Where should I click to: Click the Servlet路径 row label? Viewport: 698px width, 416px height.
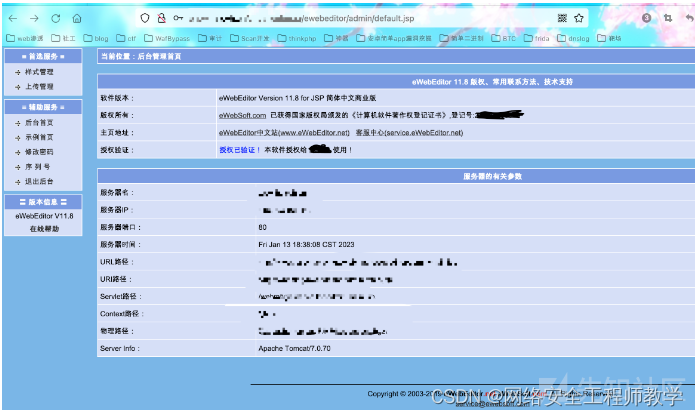[121, 296]
